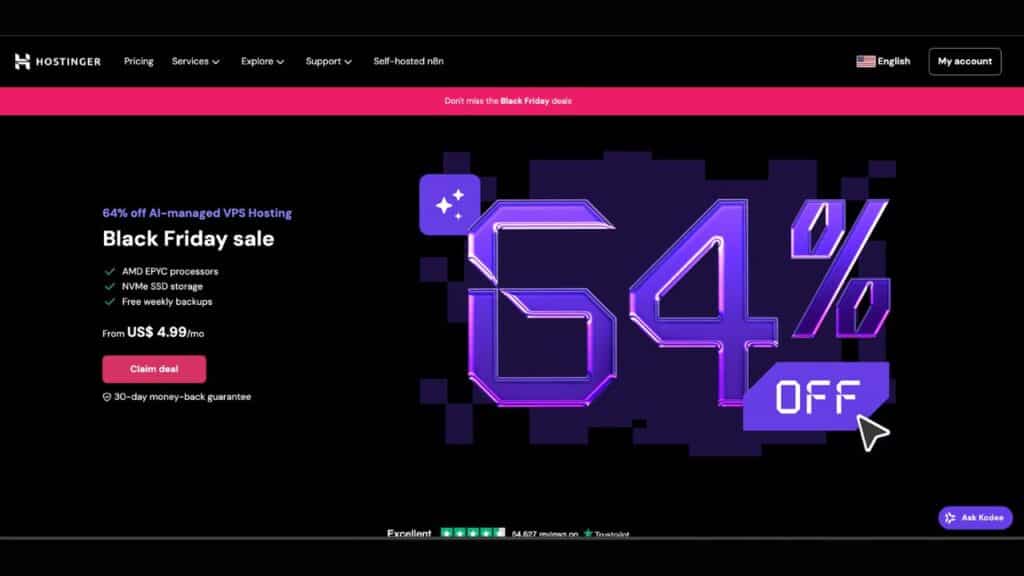
Task: Click the checkmark beside AMD EPYC processors
Action: tap(109, 271)
